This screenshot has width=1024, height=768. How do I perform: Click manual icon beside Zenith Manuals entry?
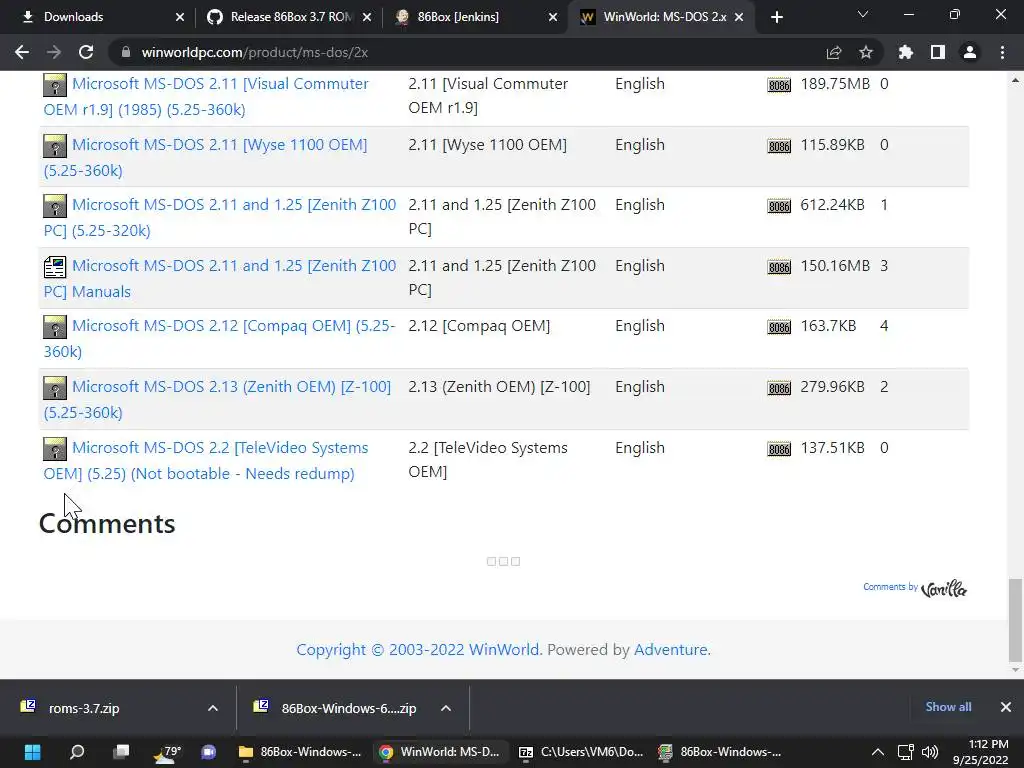point(55,266)
